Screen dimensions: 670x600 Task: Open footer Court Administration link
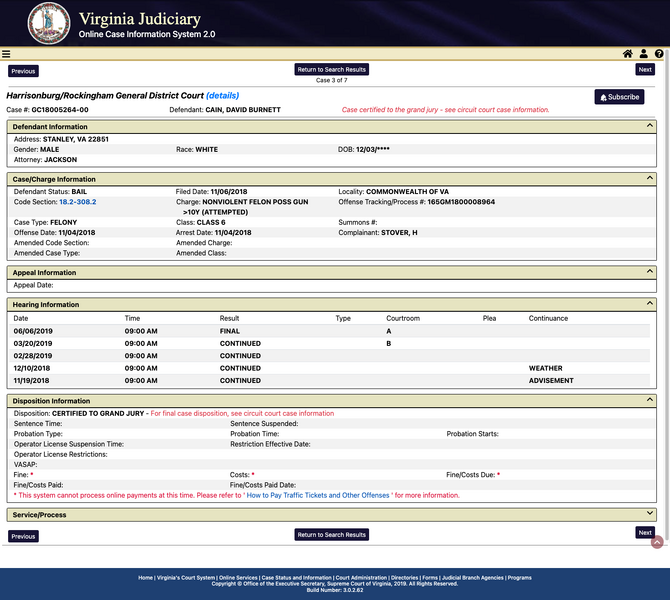[x=361, y=578]
